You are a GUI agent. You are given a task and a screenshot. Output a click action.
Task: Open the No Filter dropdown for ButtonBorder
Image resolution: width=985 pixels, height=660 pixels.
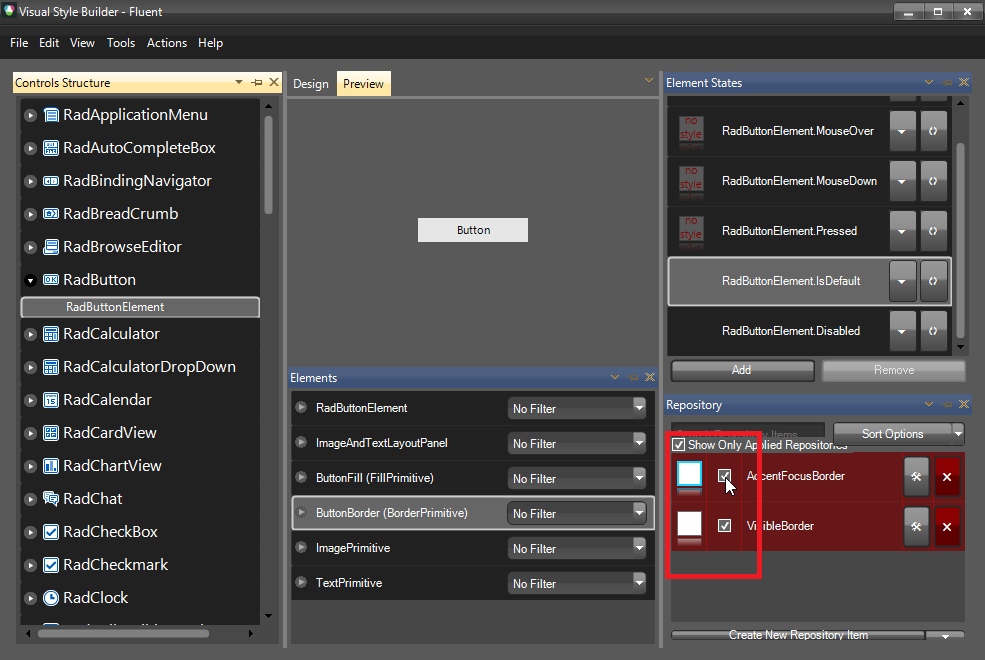coord(641,512)
